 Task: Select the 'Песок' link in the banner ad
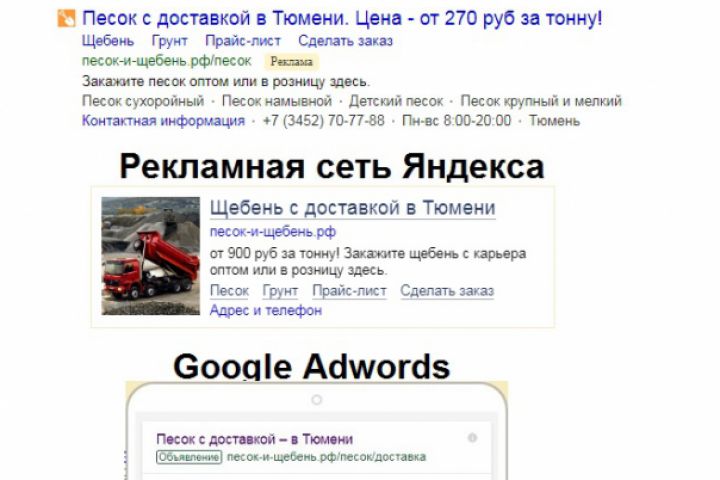point(229,291)
